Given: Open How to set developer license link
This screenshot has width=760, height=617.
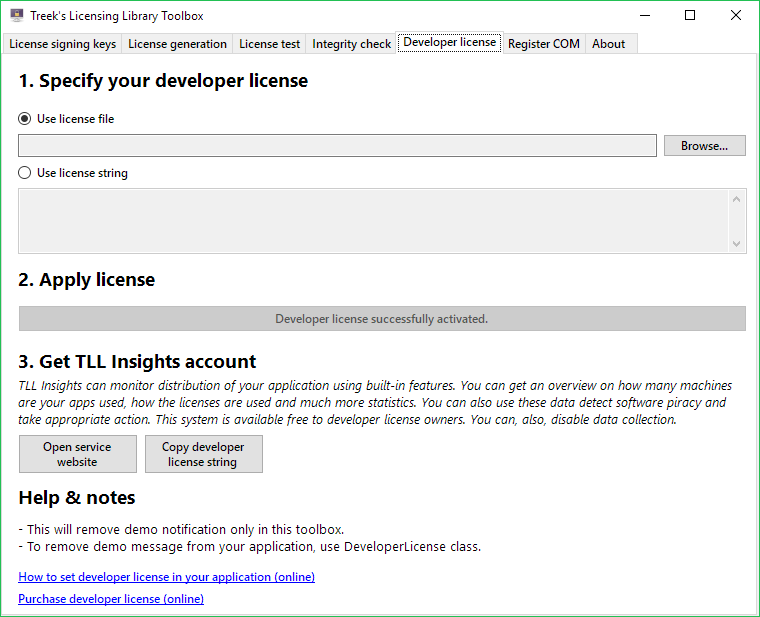Looking at the screenshot, I should coord(166,577).
